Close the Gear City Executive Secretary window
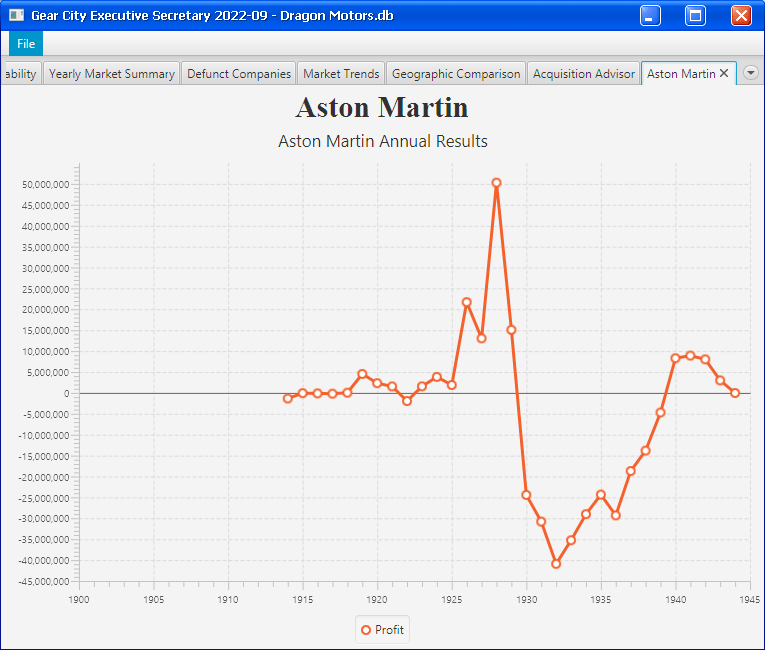Image resolution: width=765 pixels, height=650 pixels. pyautogui.click(x=741, y=16)
